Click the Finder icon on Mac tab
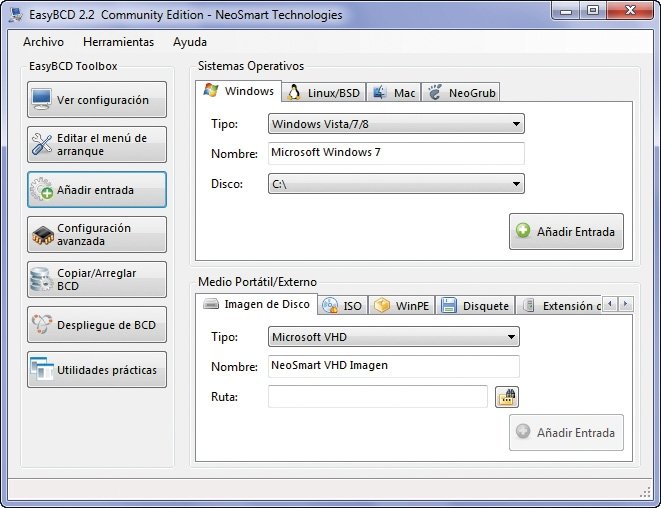 point(379,92)
